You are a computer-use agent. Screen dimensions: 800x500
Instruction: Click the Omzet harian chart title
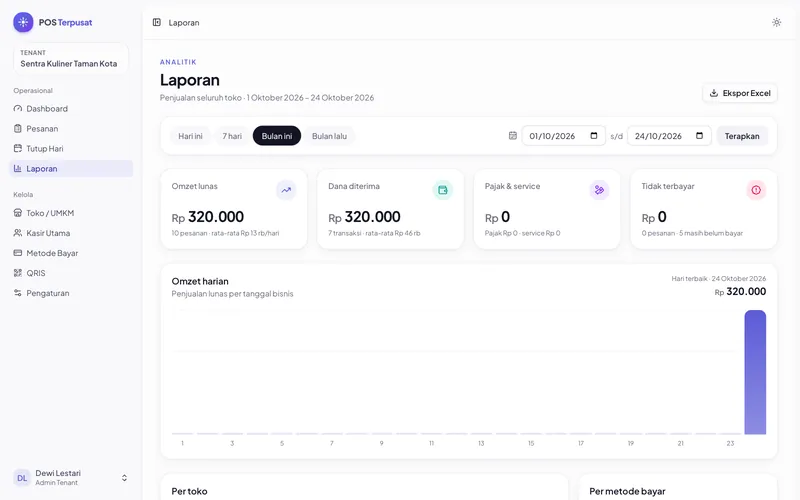point(200,281)
